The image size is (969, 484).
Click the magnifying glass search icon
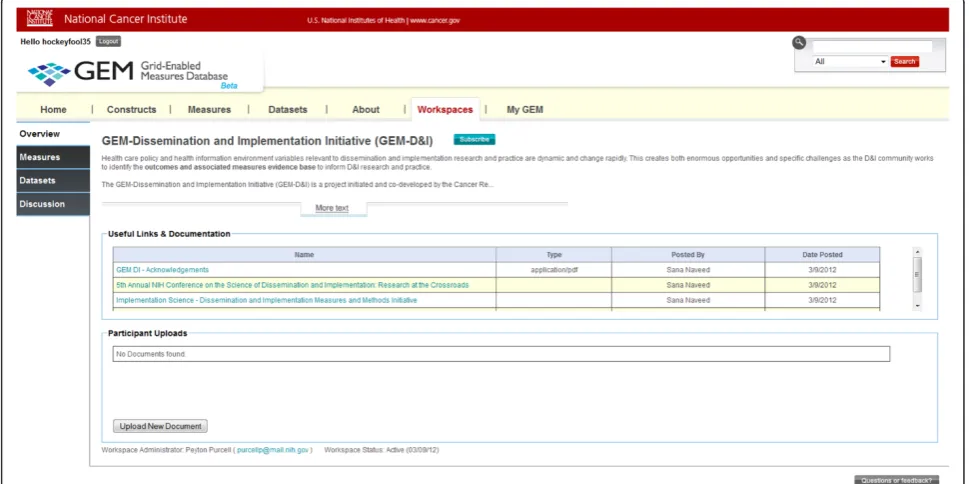point(800,43)
